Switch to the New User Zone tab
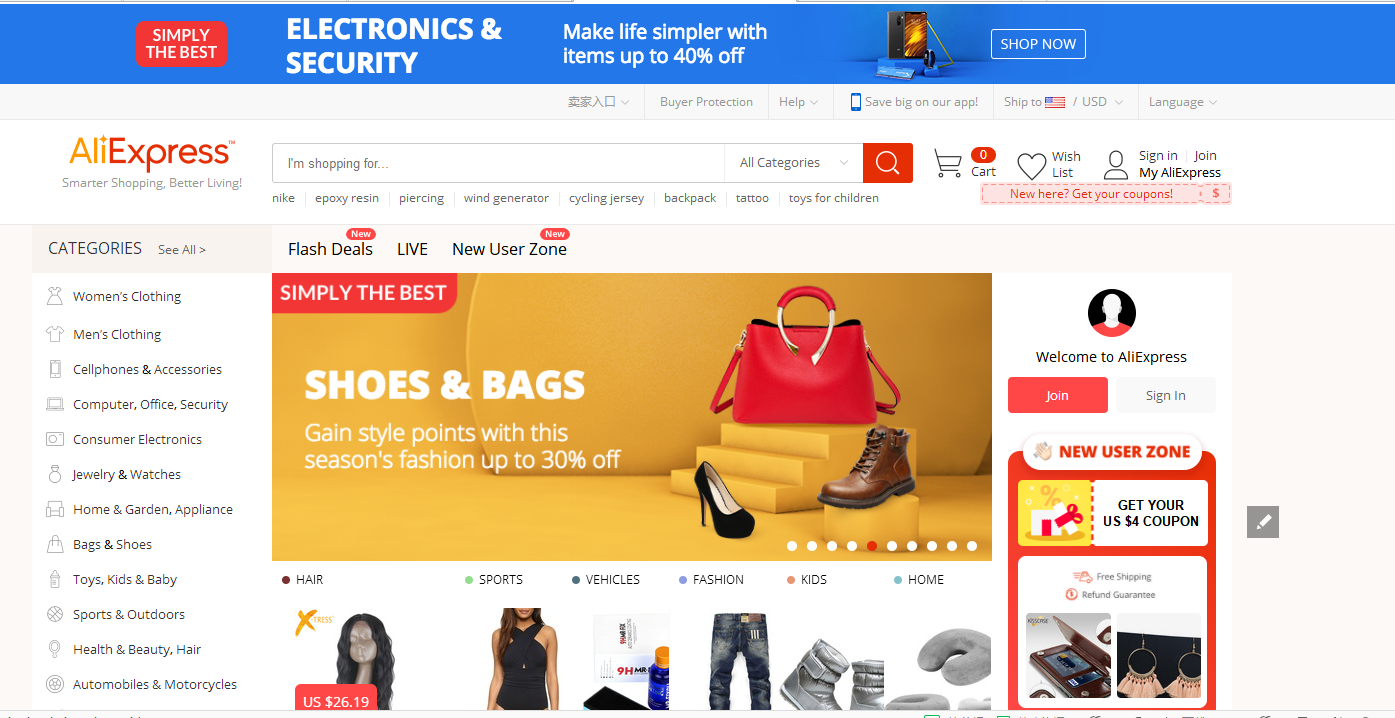1395x718 pixels. tap(509, 249)
